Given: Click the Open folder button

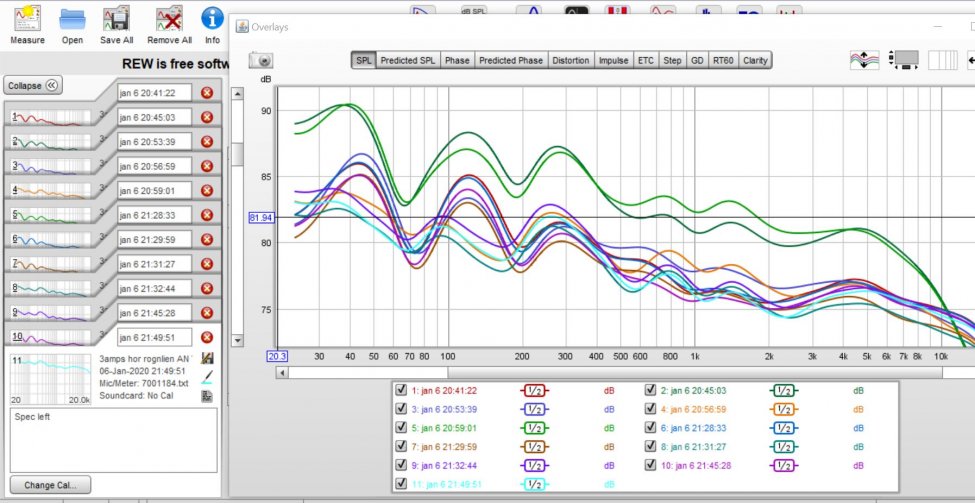Looking at the screenshot, I should [72, 18].
